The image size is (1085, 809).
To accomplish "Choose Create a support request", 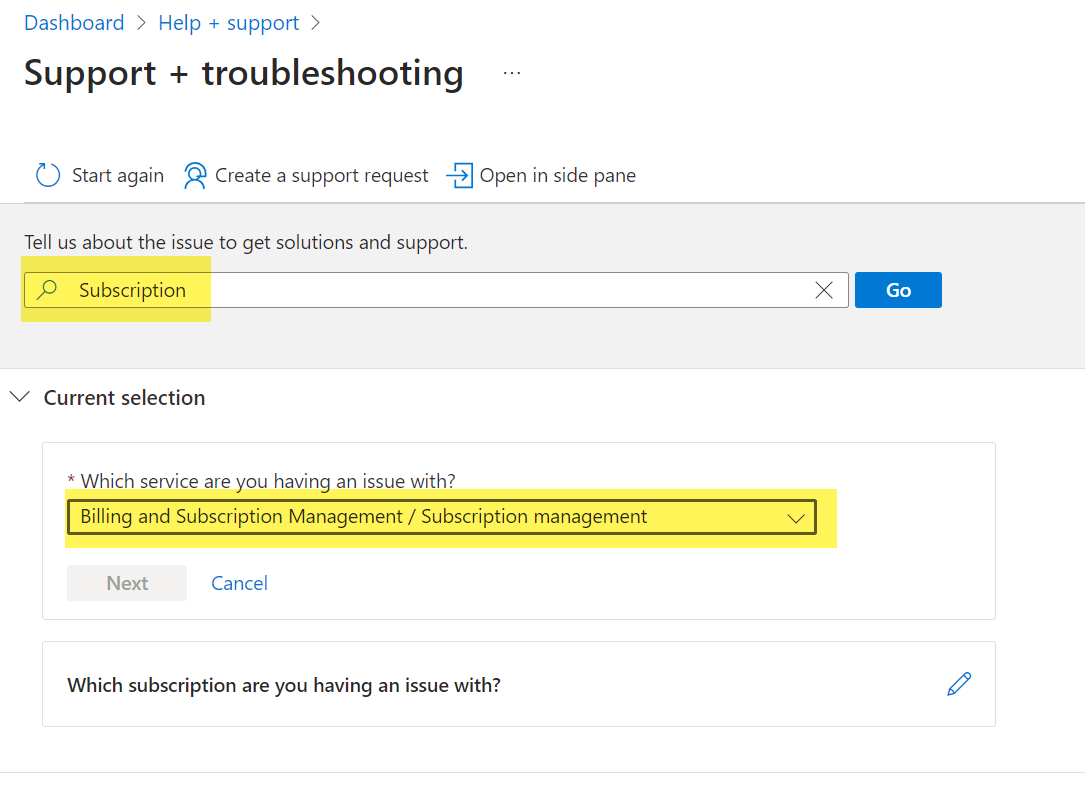I will [x=306, y=176].
